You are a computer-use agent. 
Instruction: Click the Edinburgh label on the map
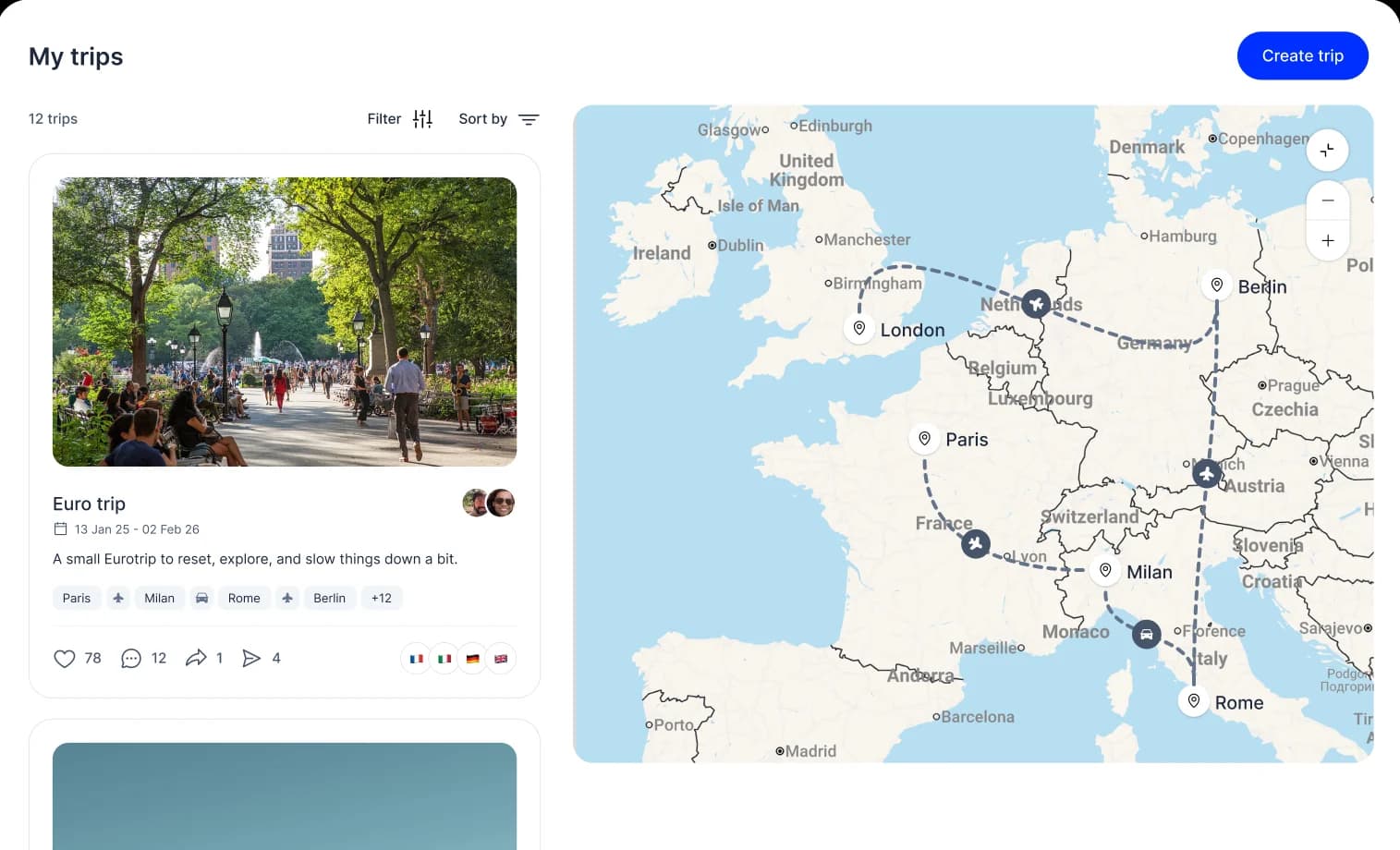(834, 126)
